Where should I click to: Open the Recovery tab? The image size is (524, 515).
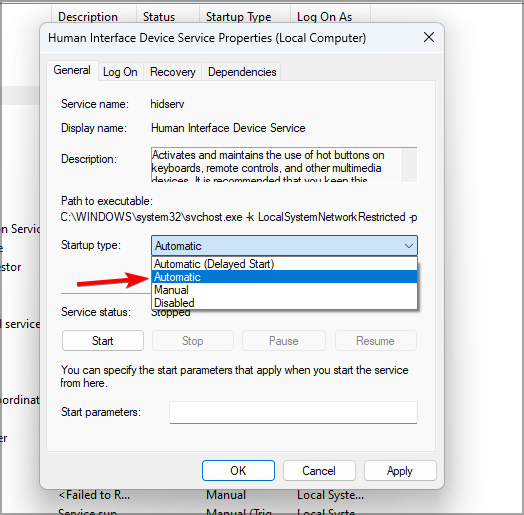(172, 72)
